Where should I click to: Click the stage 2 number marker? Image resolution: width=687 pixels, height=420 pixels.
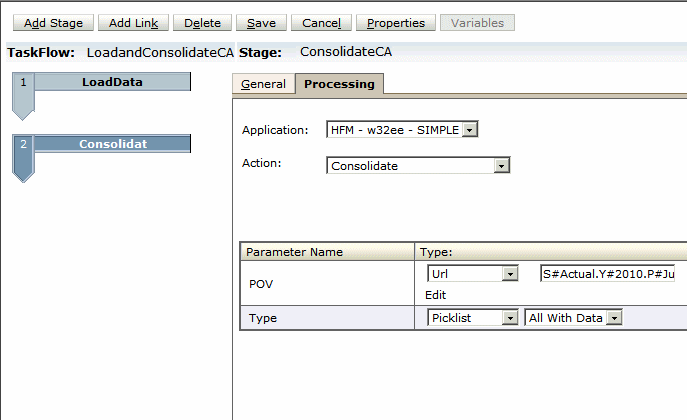23,145
